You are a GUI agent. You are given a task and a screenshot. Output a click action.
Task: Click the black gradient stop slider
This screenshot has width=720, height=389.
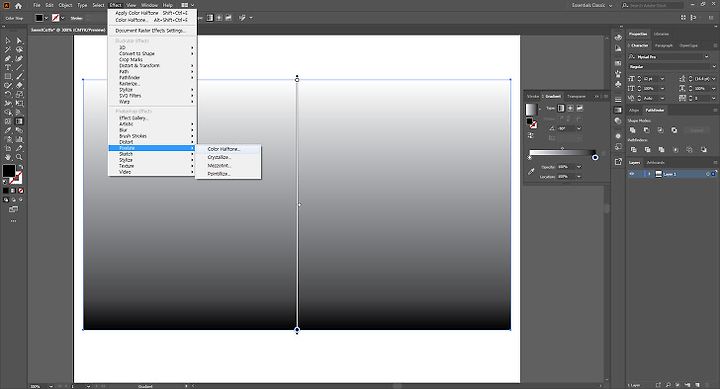tap(595, 158)
